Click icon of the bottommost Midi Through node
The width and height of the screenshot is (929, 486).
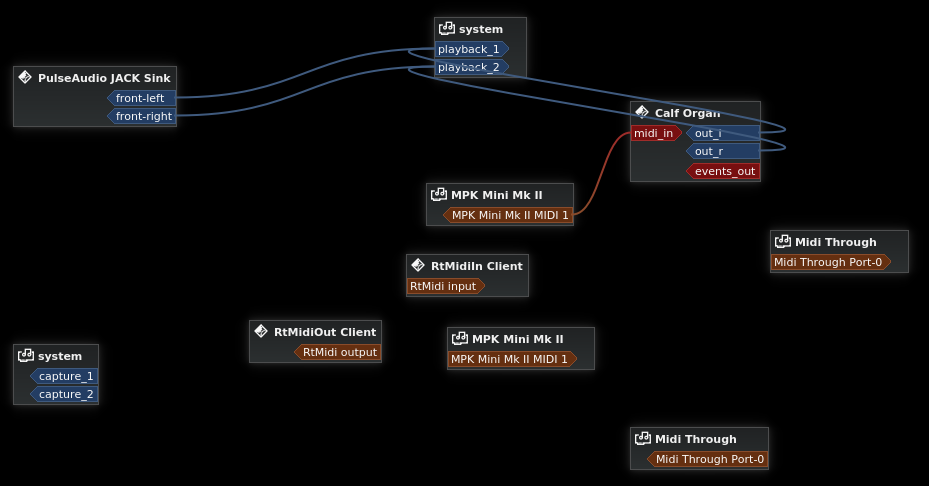pos(643,438)
